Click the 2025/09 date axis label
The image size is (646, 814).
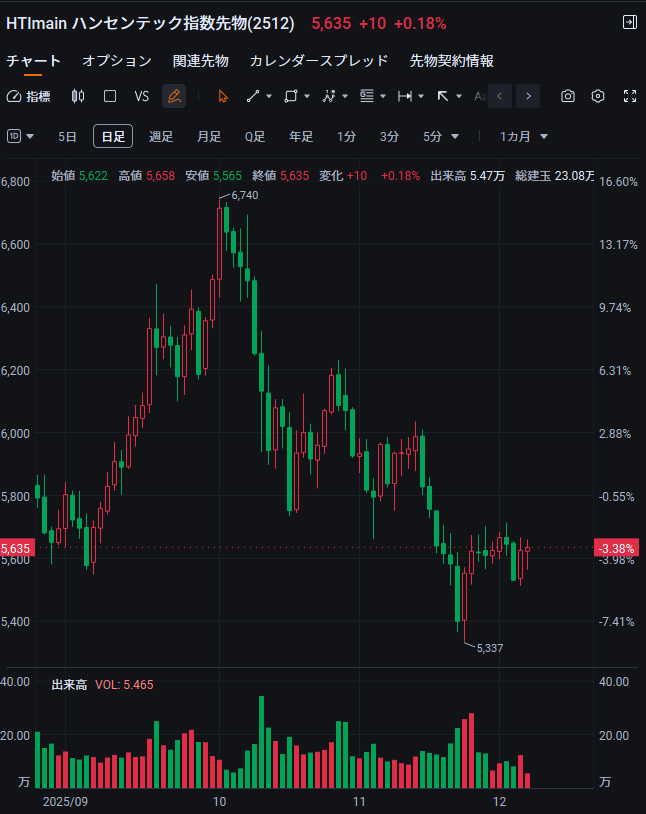click(x=65, y=802)
